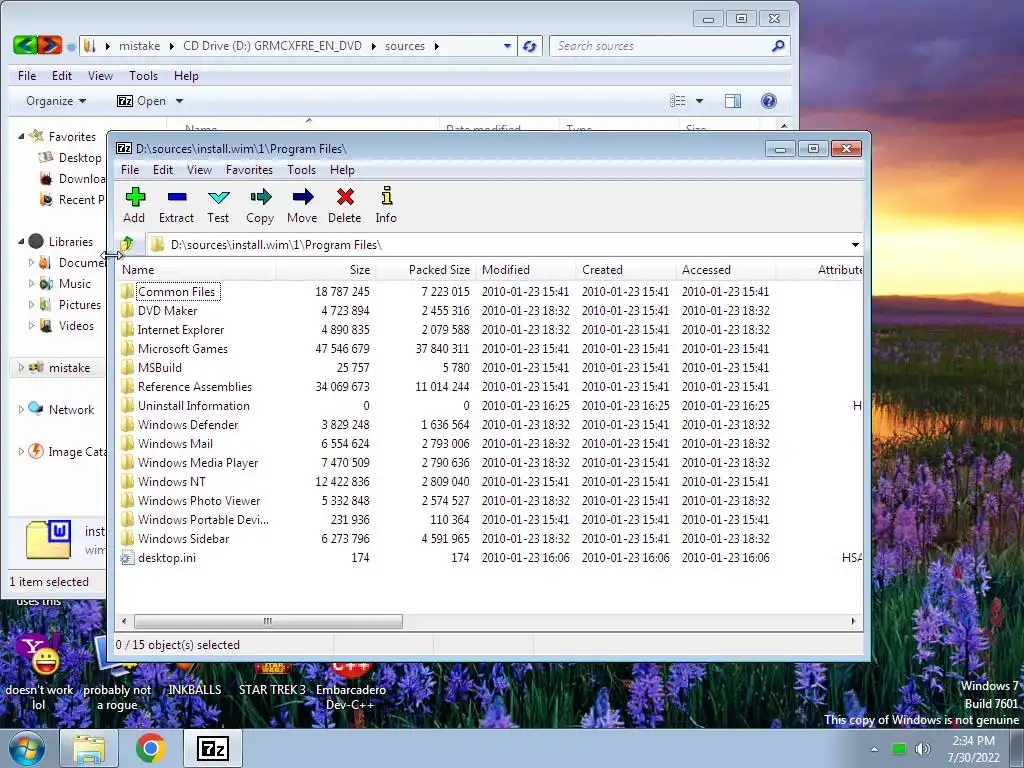
Task: Expand the Network tree node
Action: pyautogui.click(x=21, y=409)
